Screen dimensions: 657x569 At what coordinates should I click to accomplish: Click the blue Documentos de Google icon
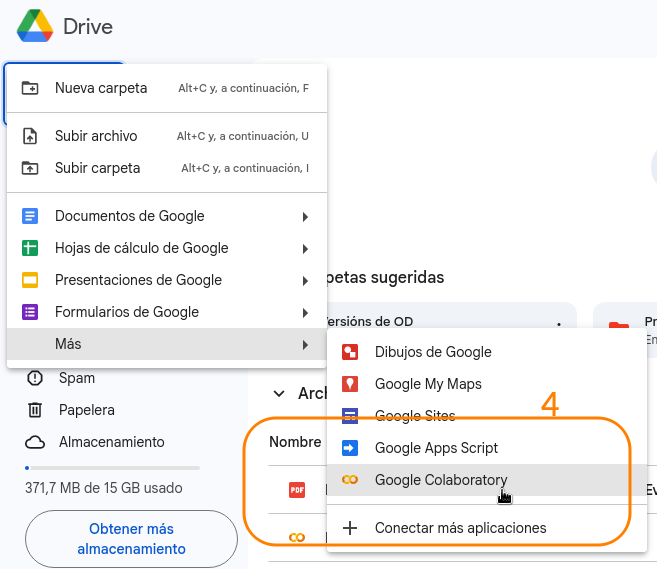click(x=30, y=216)
